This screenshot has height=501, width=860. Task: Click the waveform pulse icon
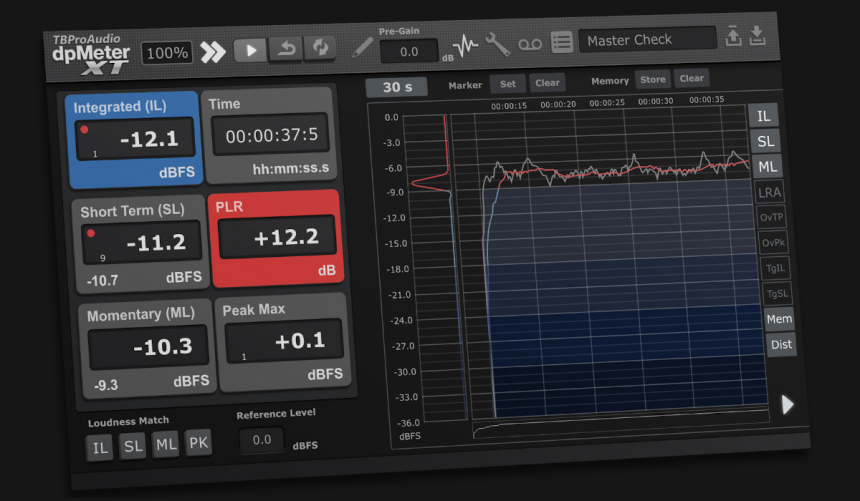point(466,44)
